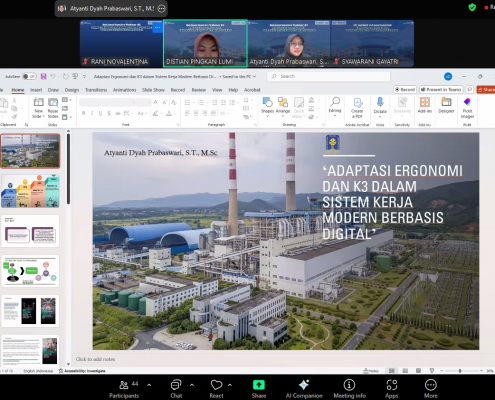Image resolution: width=495 pixels, height=400 pixels.
Task: Open options on Rani Novalentina video tile
Action: (157, 28)
